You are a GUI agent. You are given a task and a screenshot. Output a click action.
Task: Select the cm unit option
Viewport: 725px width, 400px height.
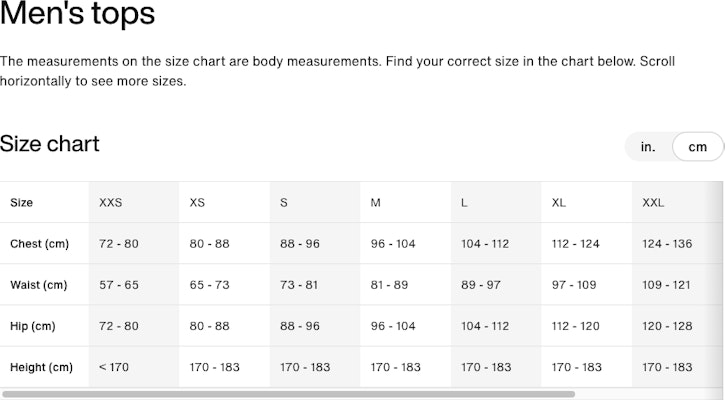click(x=697, y=147)
